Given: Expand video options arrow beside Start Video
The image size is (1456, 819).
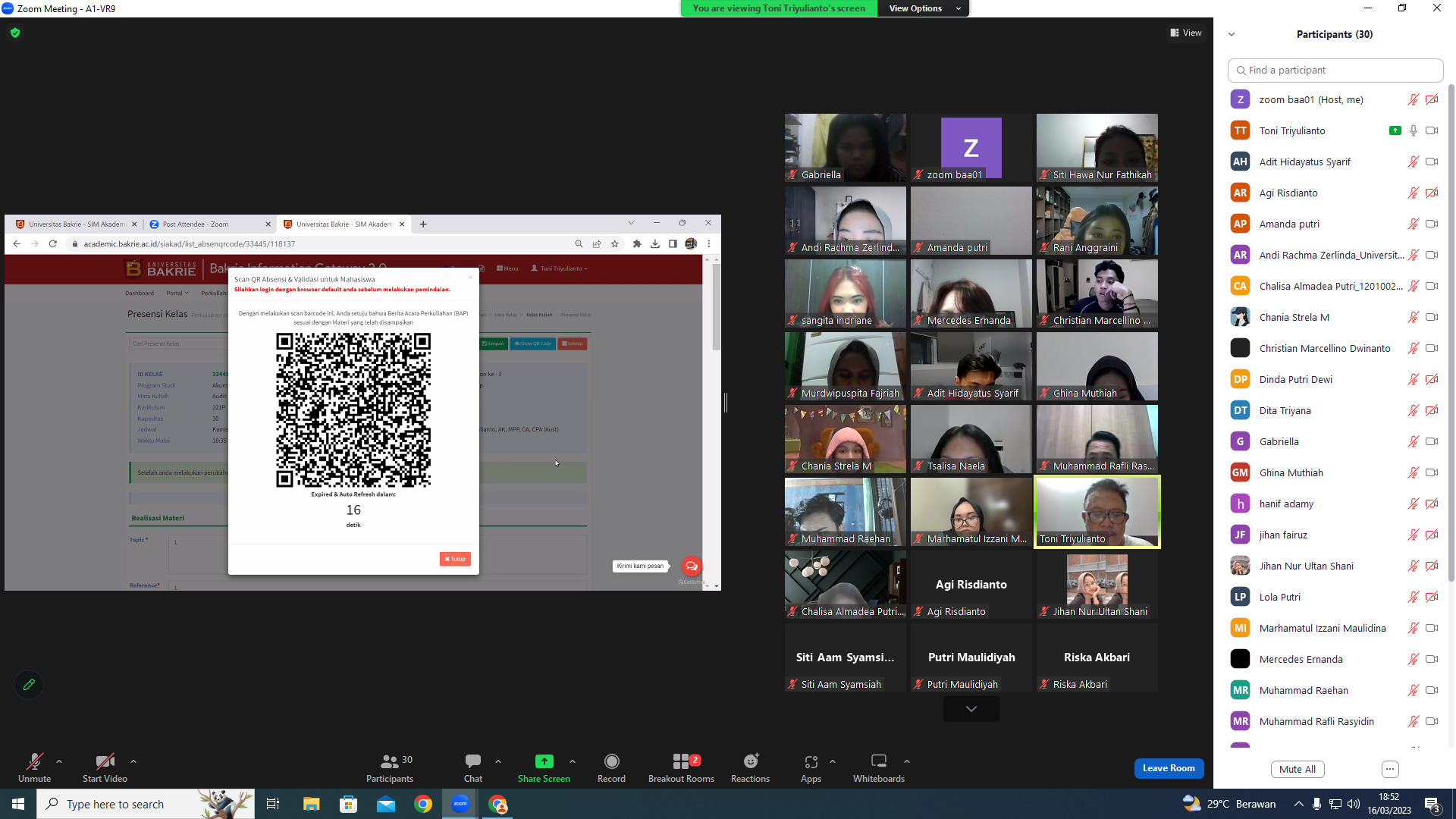Looking at the screenshot, I should [x=133, y=761].
